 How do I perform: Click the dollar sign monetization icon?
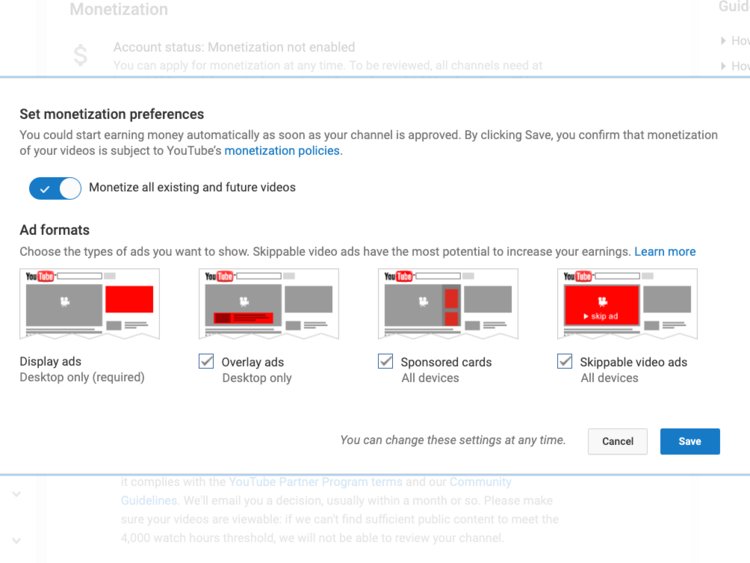[80, 56]
